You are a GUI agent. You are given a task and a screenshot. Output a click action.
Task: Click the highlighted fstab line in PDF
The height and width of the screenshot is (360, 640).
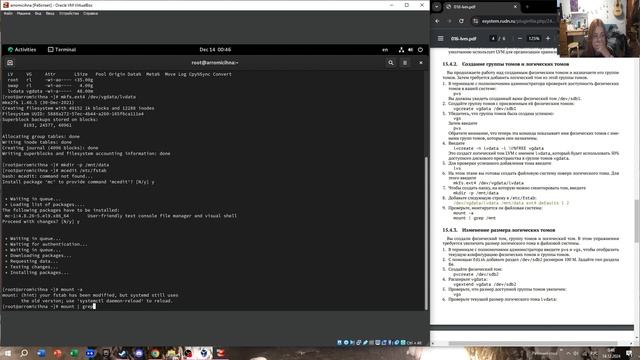click(x=511, y=203)
